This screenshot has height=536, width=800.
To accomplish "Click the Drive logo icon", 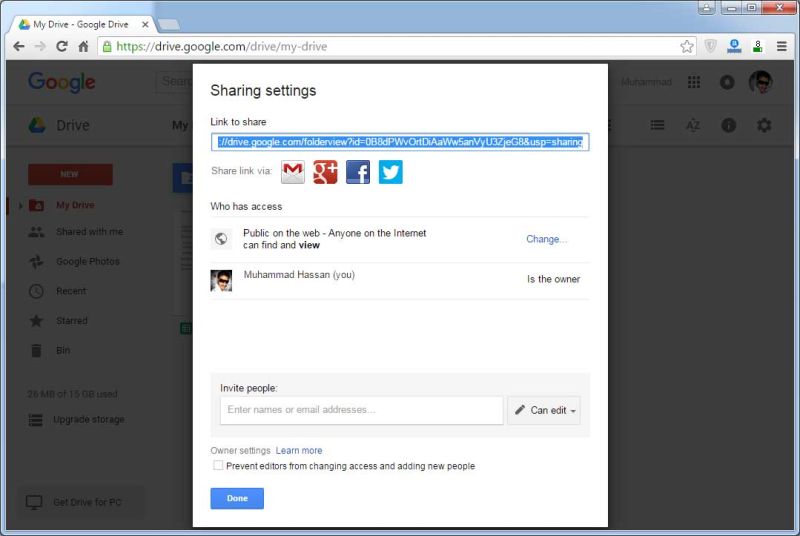I will pyautogui.click(x=37, y=125).
